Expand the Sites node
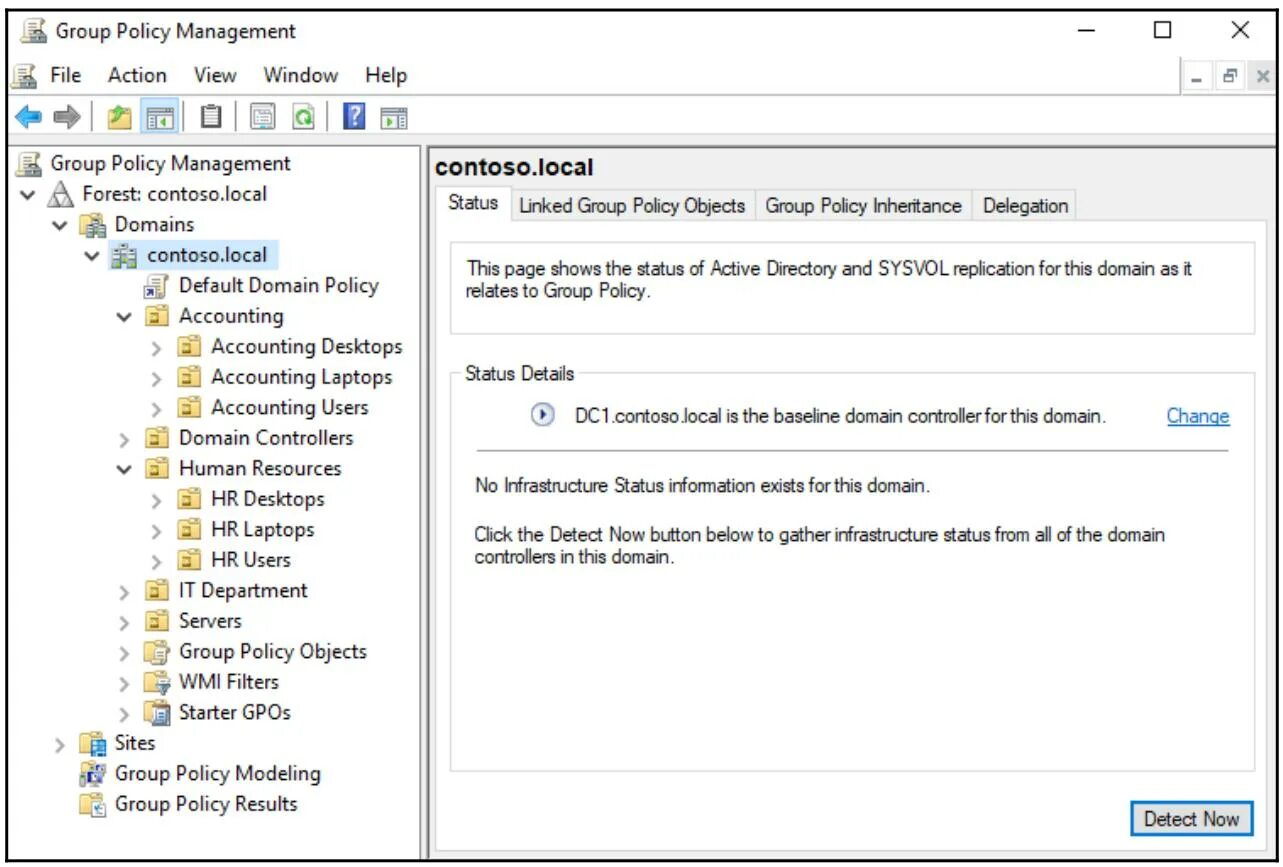The image size is (1283, 867). click(61, 744)
